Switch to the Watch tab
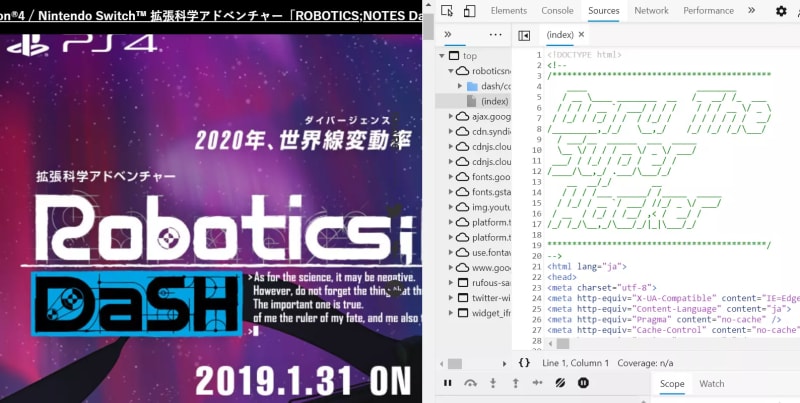 point(711,384)
